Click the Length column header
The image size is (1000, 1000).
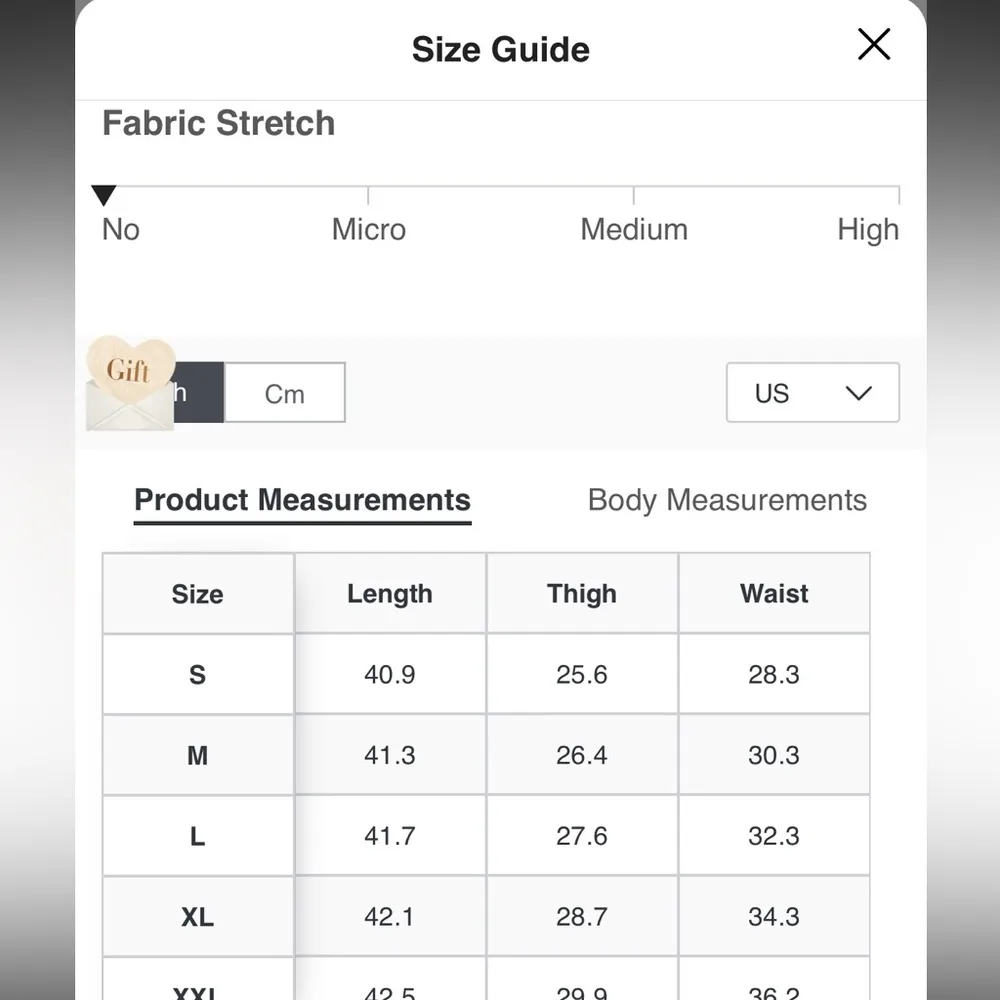(x=390, y=594)
